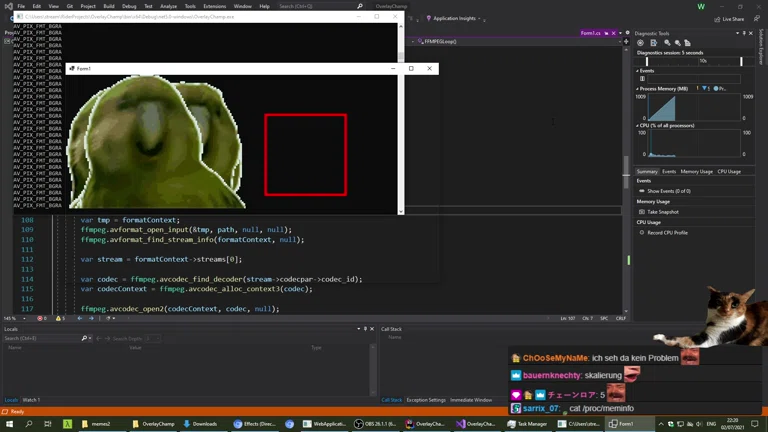768x432 pixels.
Task: Navigate backward arrow in editor footer
Action: (79, 318)
